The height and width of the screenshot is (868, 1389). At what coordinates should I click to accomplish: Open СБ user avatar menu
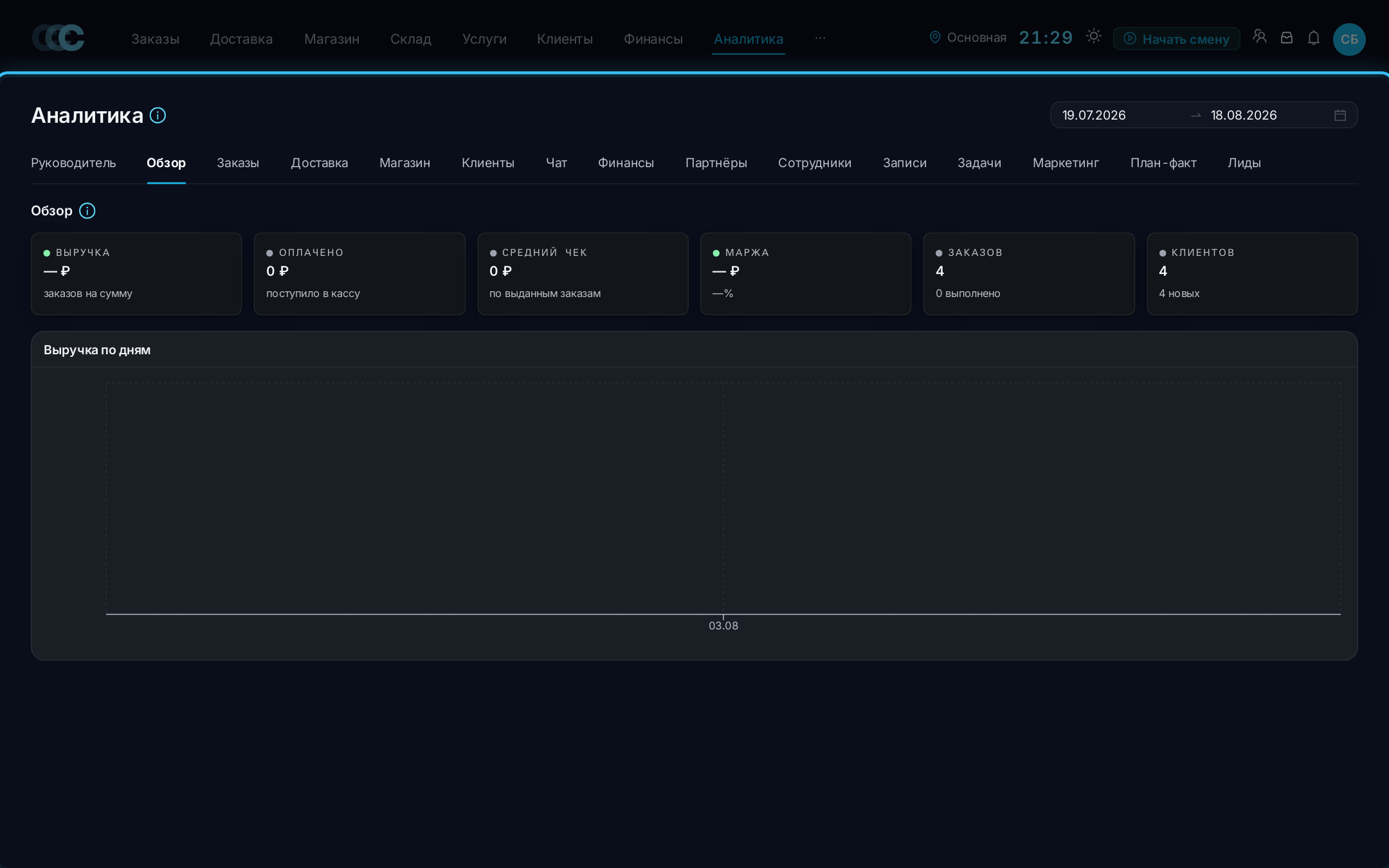point(1349,39)
